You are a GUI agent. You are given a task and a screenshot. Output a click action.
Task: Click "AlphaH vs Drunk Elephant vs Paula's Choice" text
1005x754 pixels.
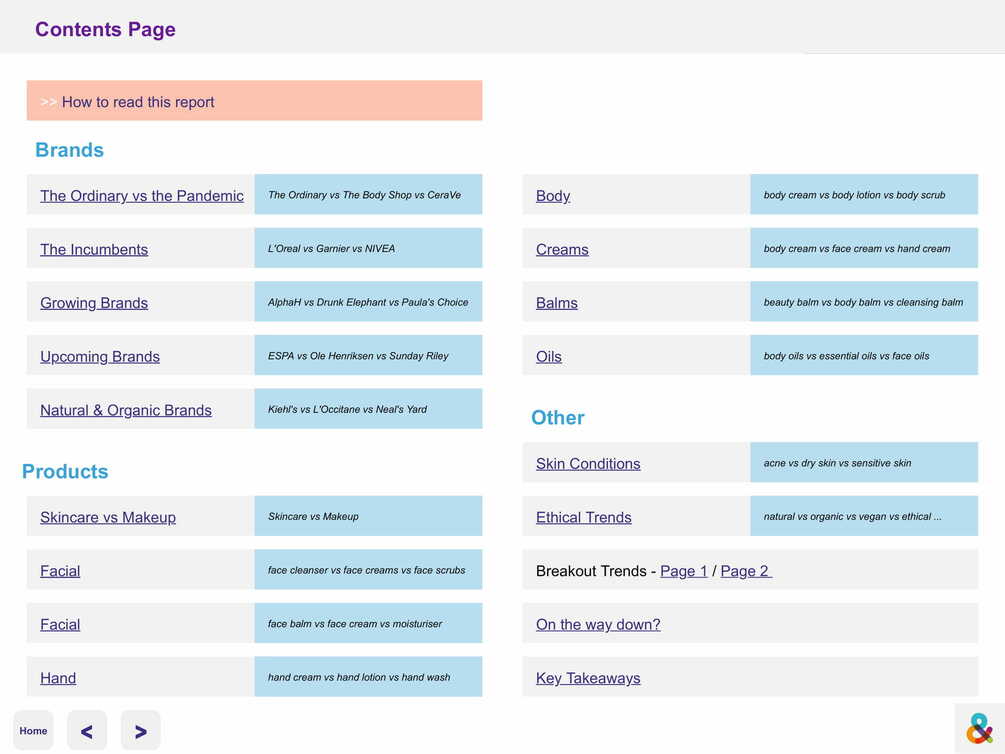point(368,302)
